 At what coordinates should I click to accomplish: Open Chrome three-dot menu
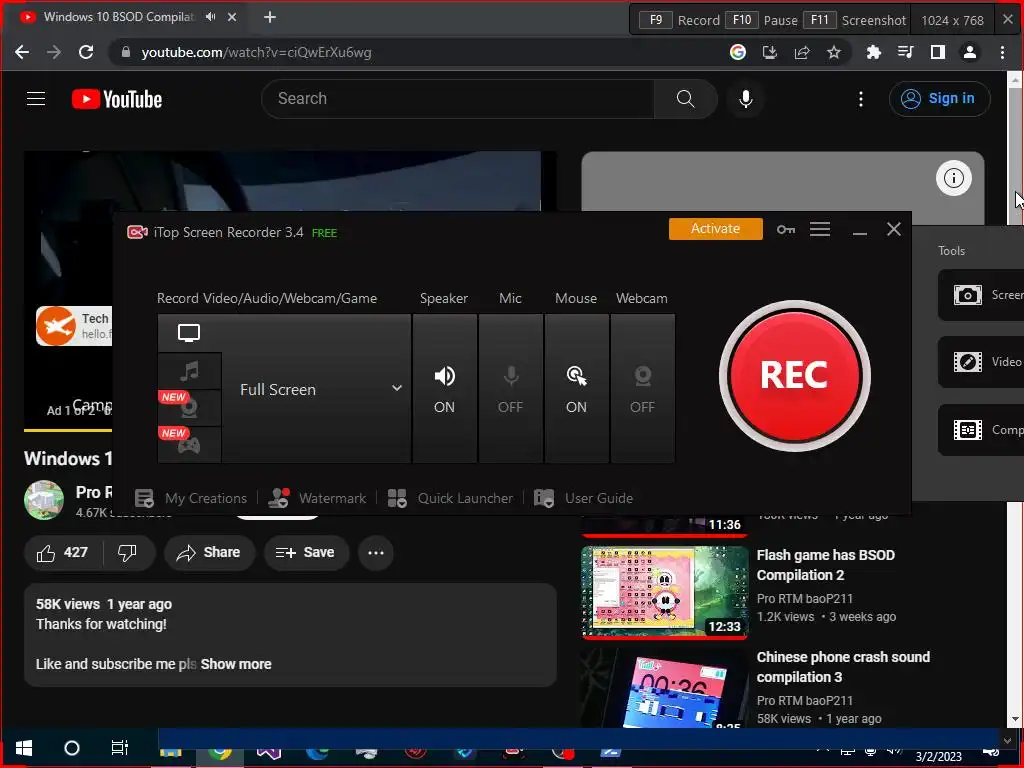click(x=1002, y=52)
